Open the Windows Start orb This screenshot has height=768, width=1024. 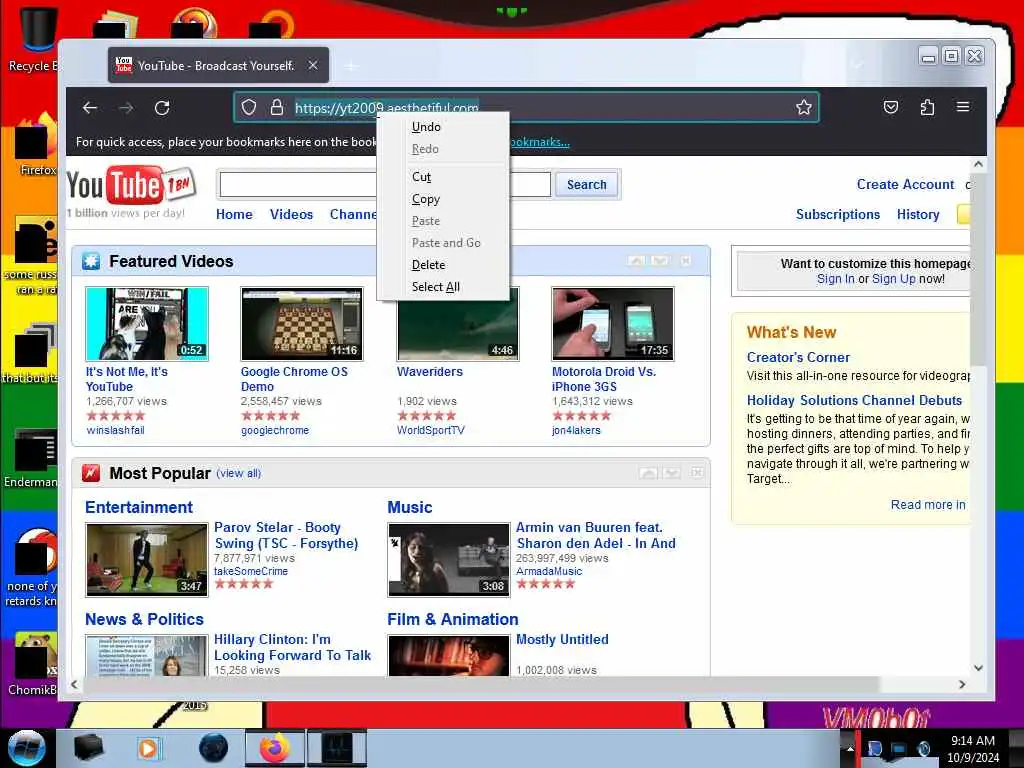coord(27,748)
